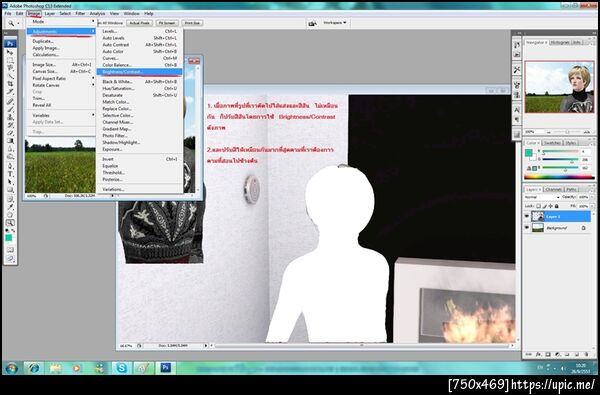
Task: Expand the Rotate Canvas submenu
Action: coord(60,85)
